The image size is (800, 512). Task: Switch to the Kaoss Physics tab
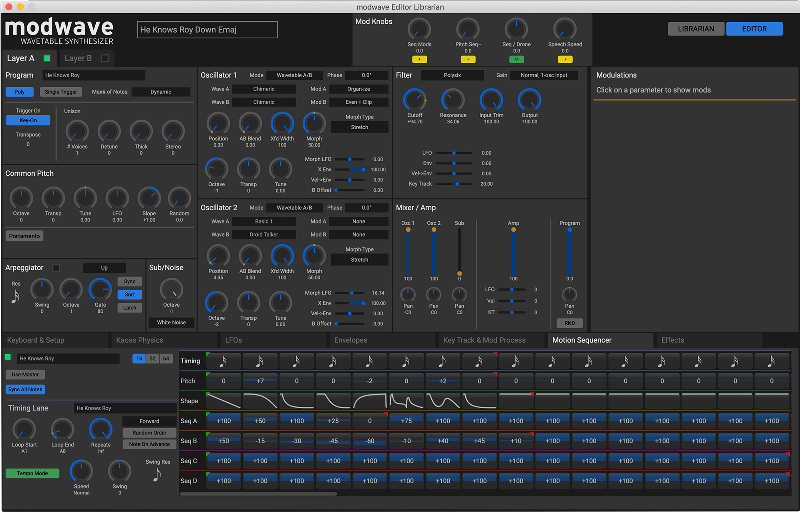tap(164, 340)
